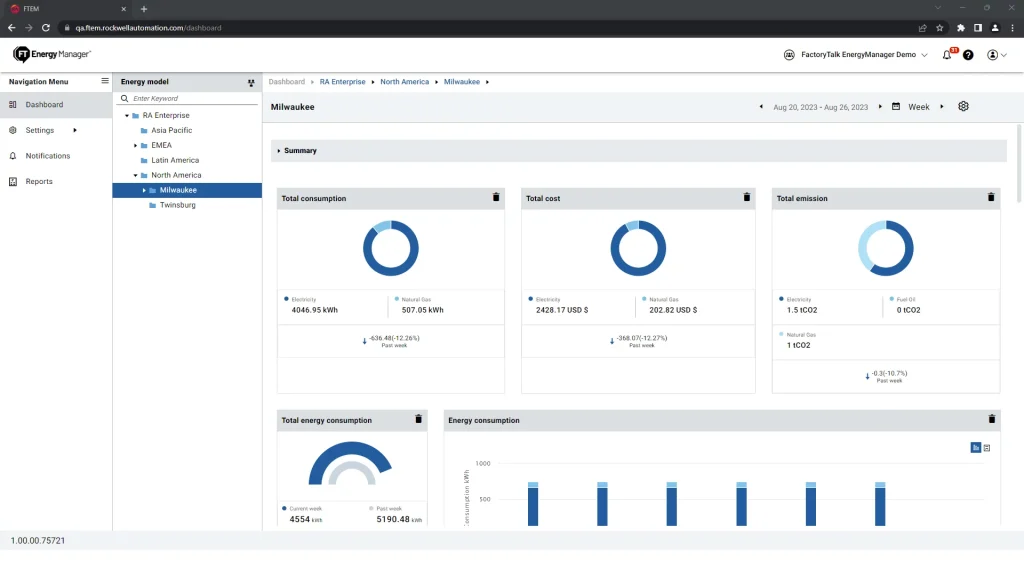Click the help question mark icon

coord(968,55)
